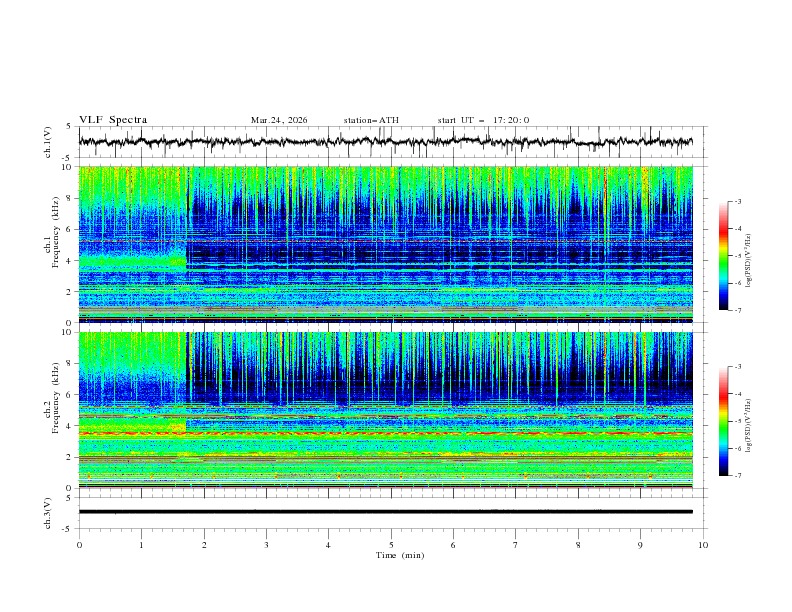Click inside the ch.1 frequency spectrogram
792x612 pixels.
point(386,244)
